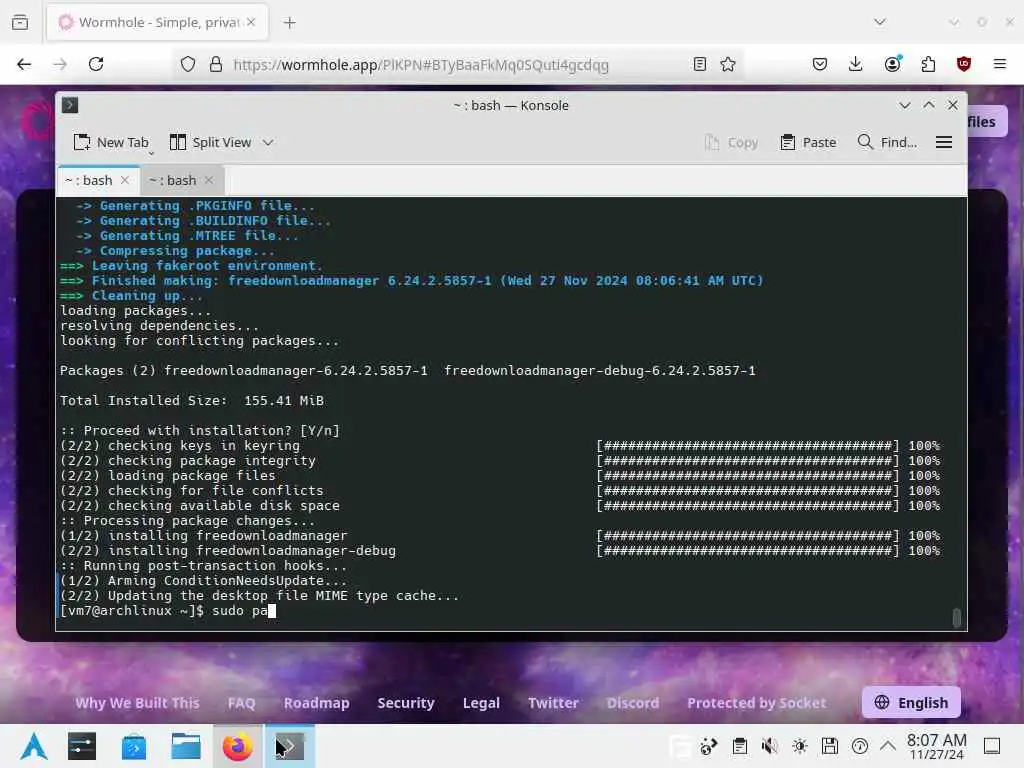
Task: Click the Copy button in Konsole toolbar
Action: pyautogui.click(x=731, y=142)
